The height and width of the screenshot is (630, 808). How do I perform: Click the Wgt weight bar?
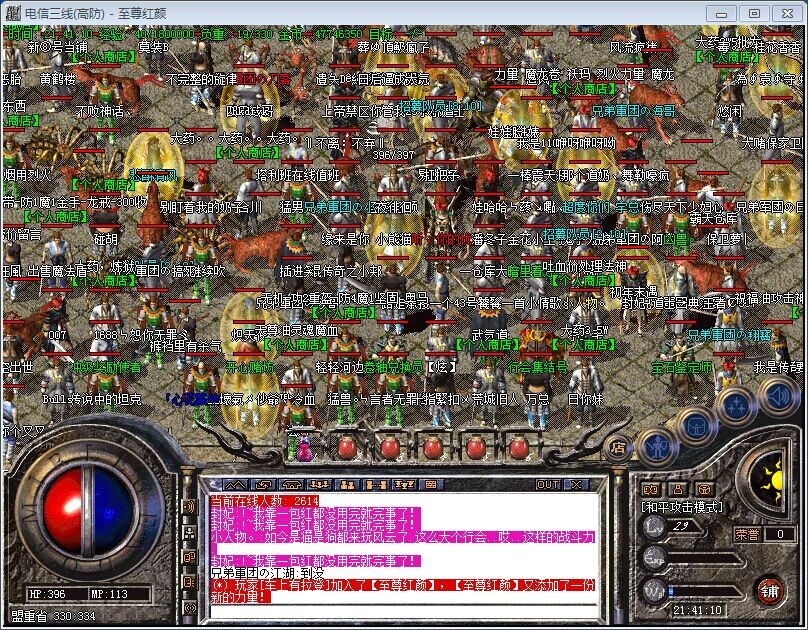click(x=706, y=592)
